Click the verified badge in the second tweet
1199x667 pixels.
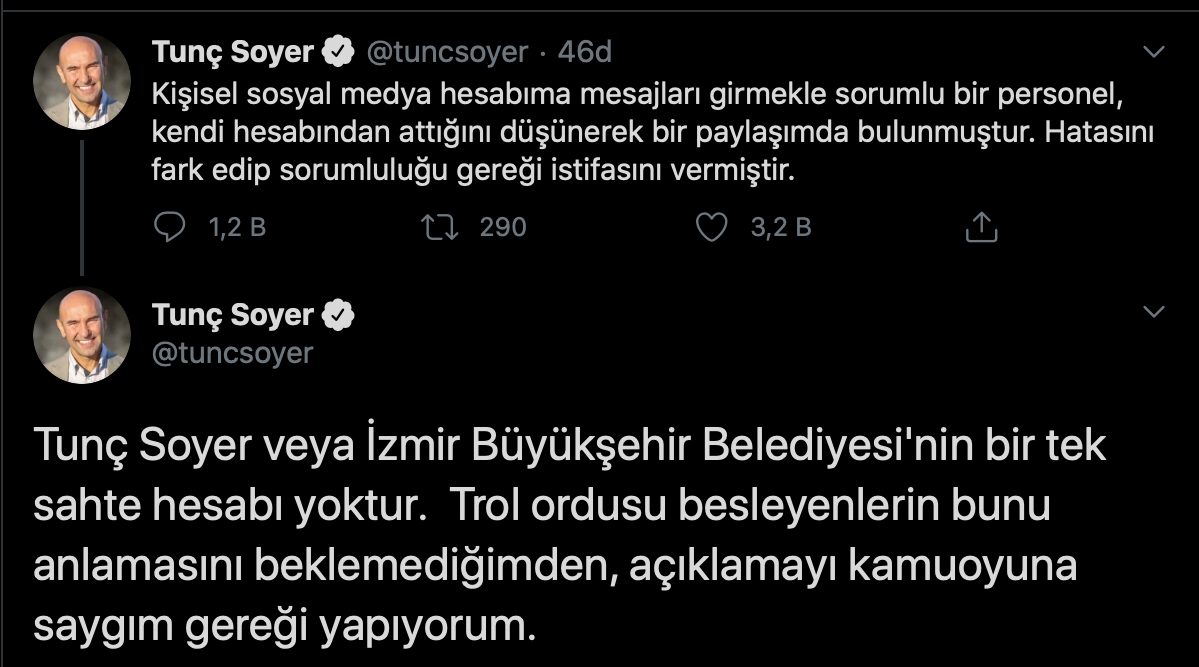[x=340, y=315]
